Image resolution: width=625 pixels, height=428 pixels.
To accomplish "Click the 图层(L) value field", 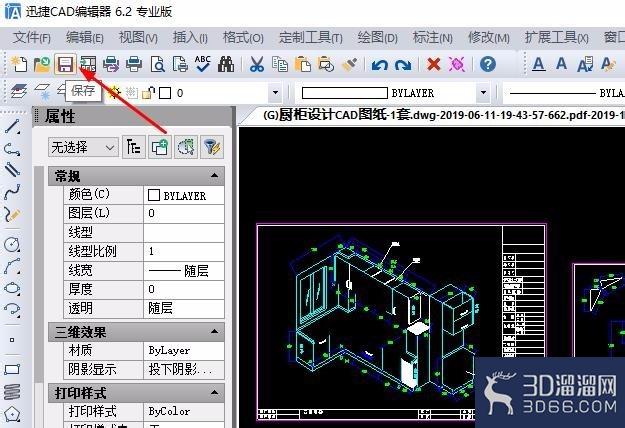I will tap(184, 214).
